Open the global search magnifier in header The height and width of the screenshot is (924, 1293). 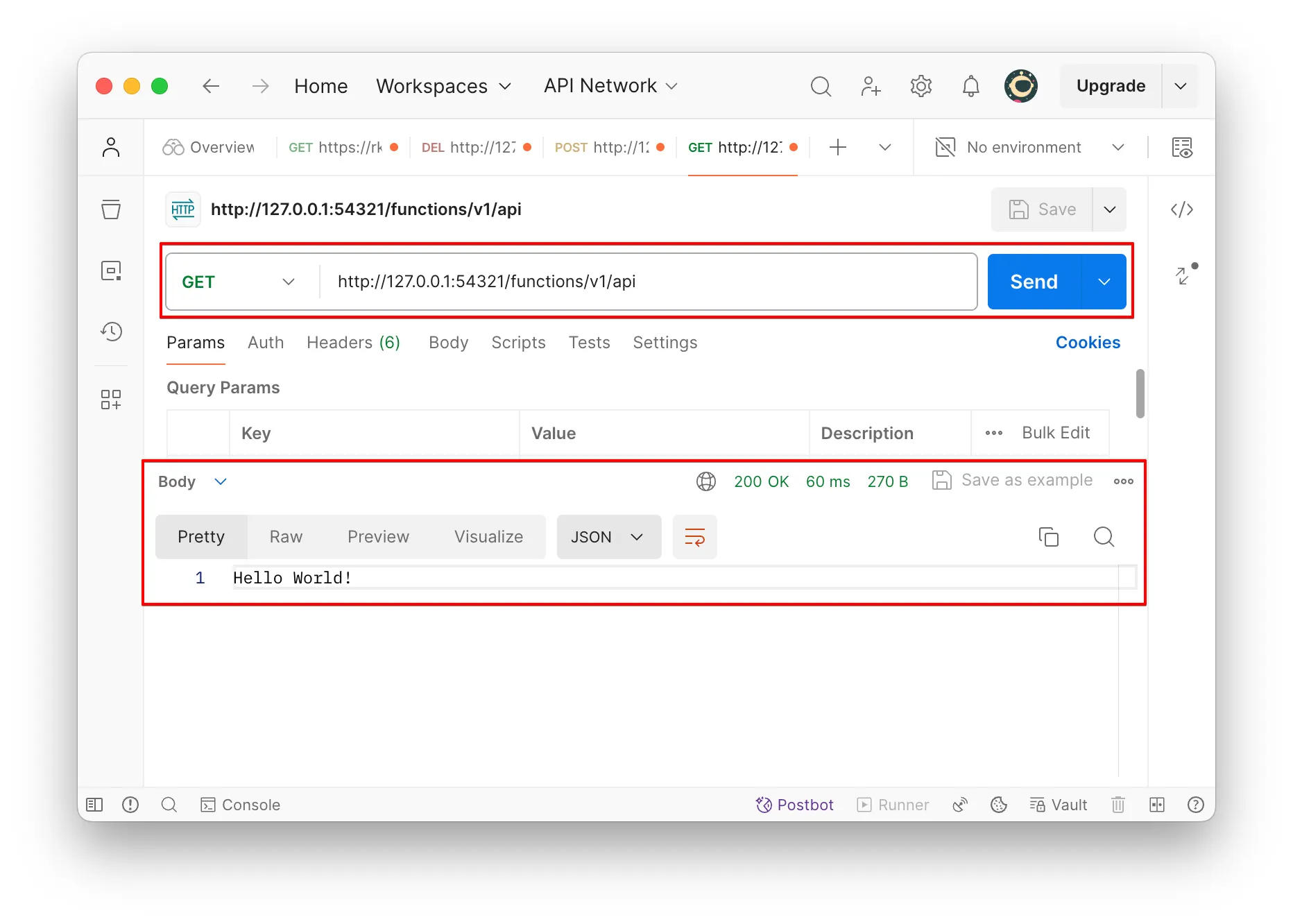pyautogui.click(x=821, y=86)
